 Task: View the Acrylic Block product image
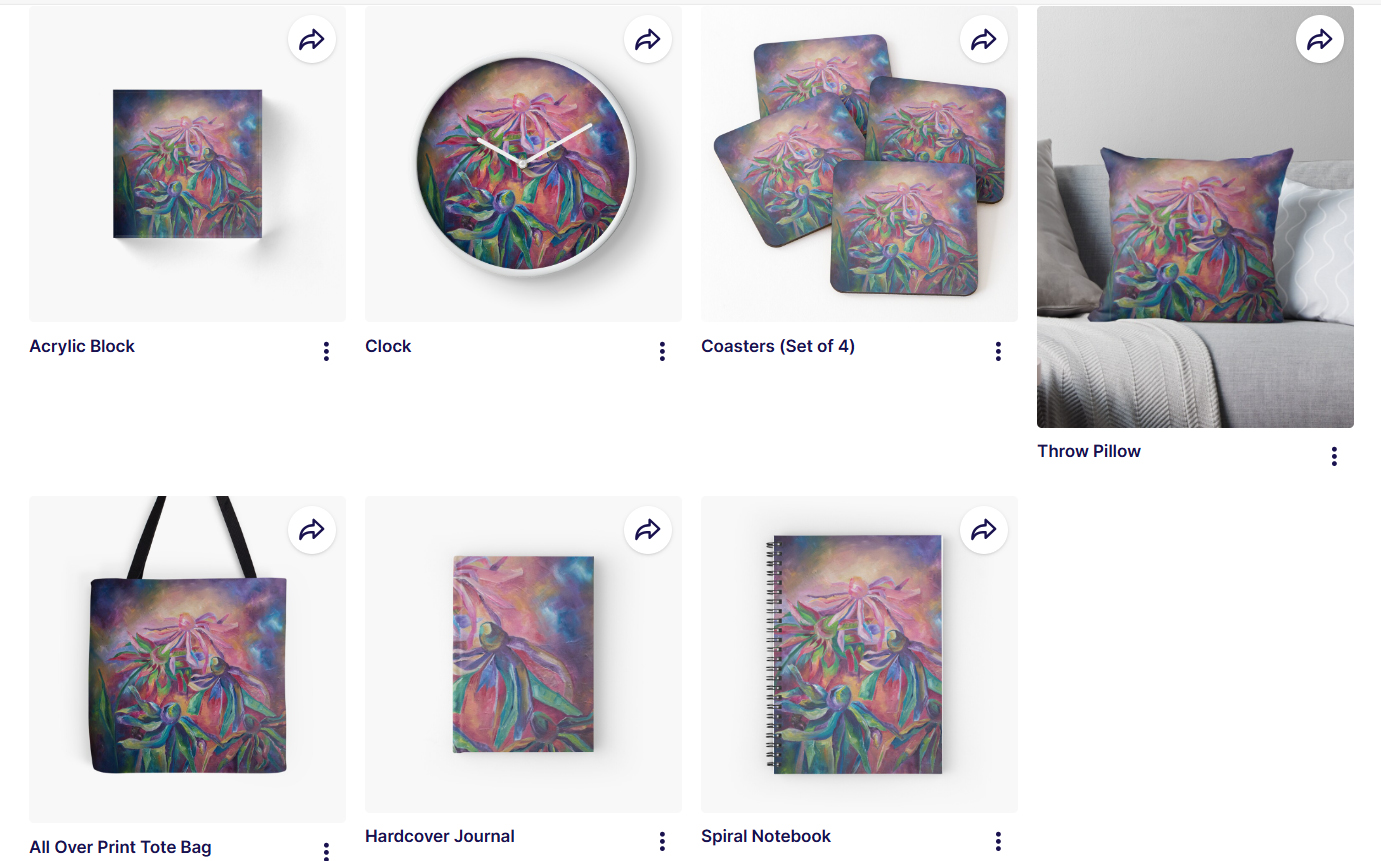187,164
